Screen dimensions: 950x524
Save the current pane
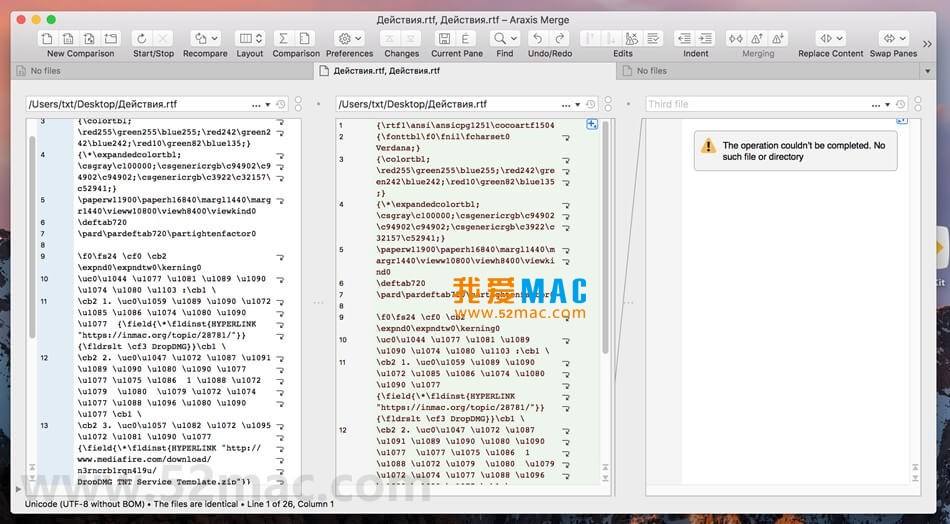click(x=445, y=39)
